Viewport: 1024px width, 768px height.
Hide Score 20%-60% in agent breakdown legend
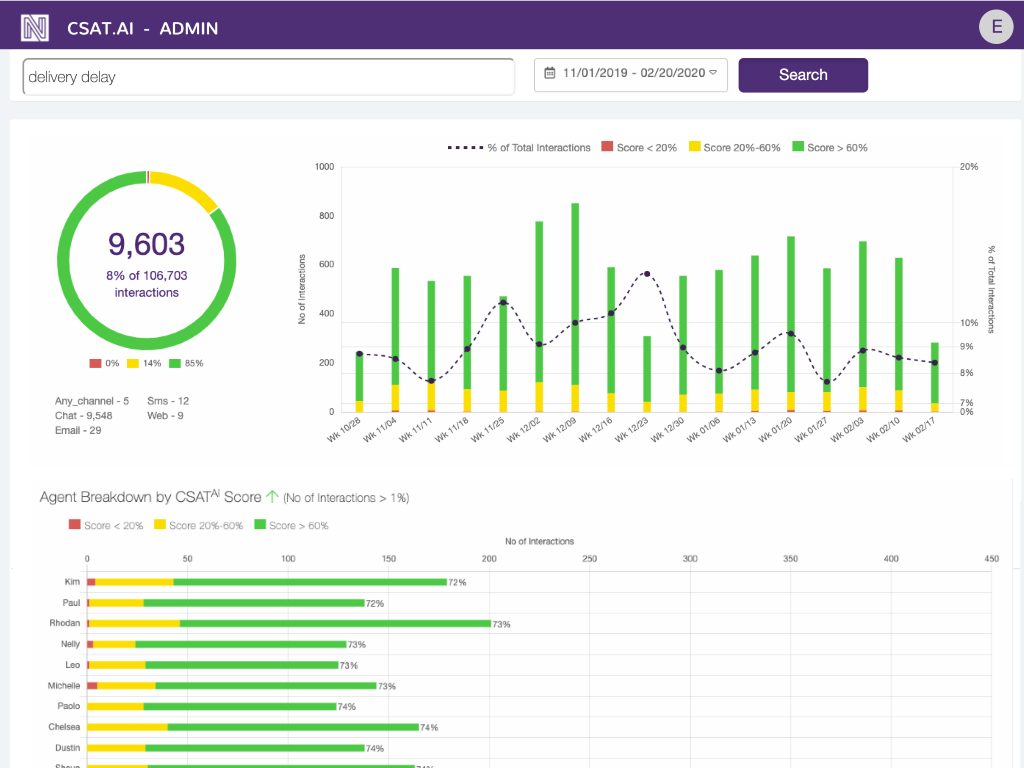[197, 525]
